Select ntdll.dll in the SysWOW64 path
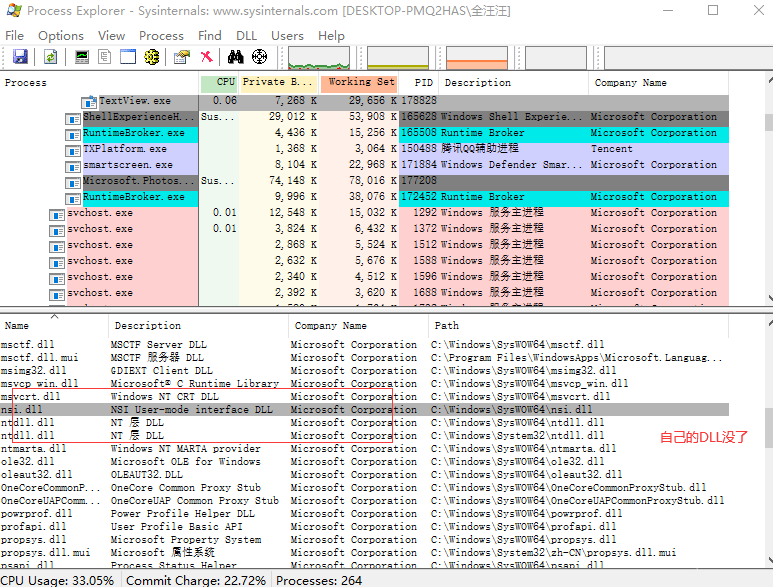773x587 pixels. tap(364, 422)
